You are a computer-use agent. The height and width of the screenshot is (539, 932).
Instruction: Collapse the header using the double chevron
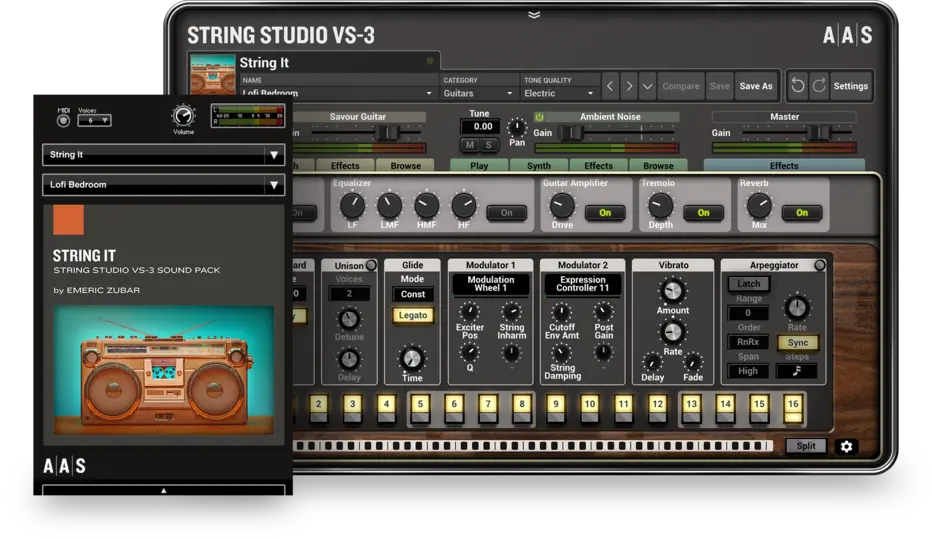(x=534, y=15)
